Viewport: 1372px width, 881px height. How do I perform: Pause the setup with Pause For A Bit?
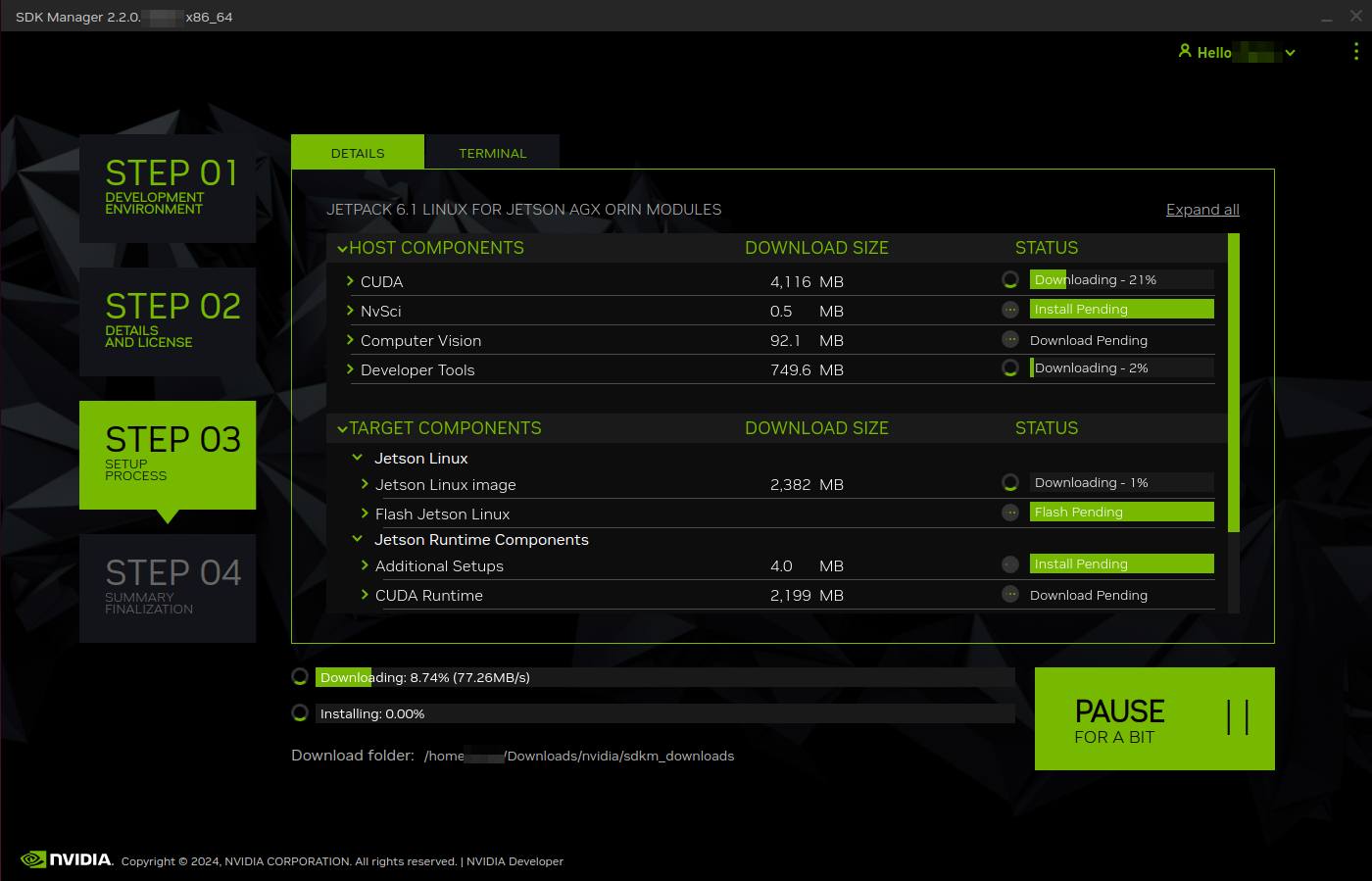click(1154, 718)
